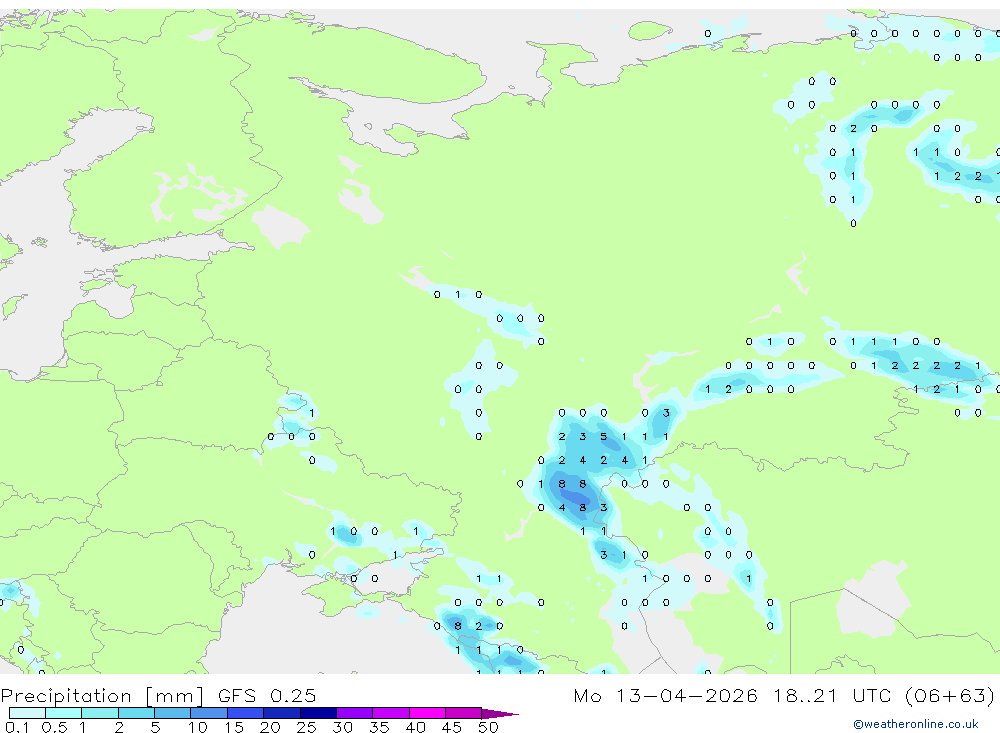Click the '40' legend scale label
This screenshot has width=1000, height=733.
click(x=415, y=727)
